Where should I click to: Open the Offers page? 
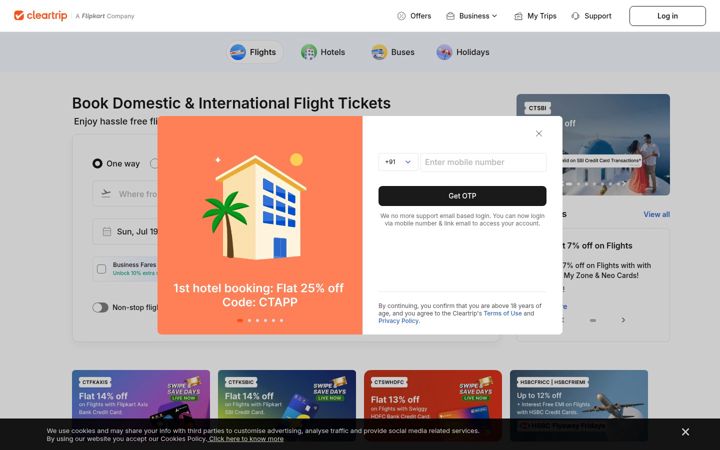[x=414, y=16]
